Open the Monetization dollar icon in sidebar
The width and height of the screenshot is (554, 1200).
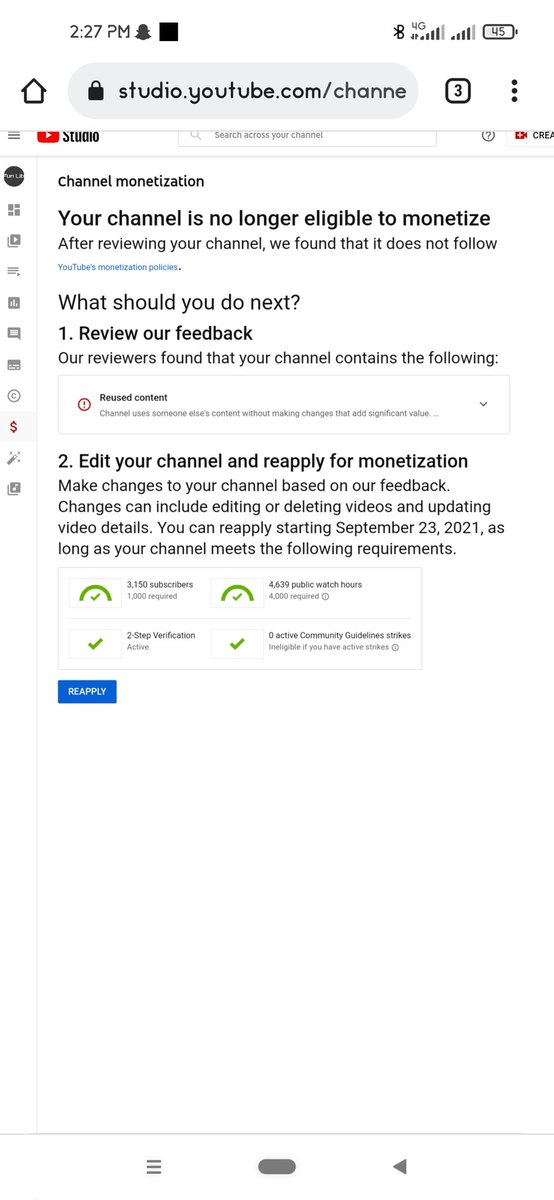14,427
